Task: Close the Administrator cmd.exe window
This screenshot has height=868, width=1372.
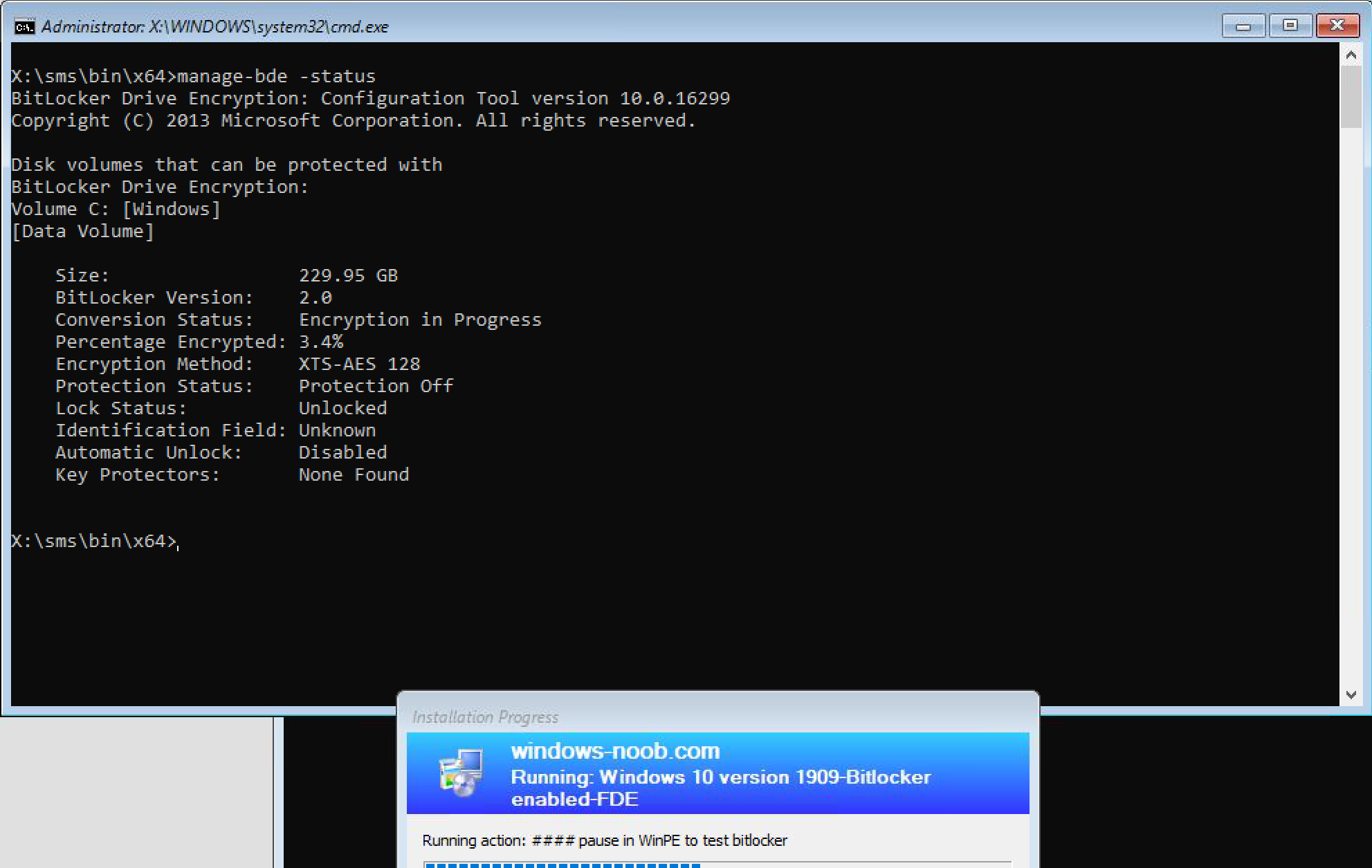Action: [x=1337, y=26]
